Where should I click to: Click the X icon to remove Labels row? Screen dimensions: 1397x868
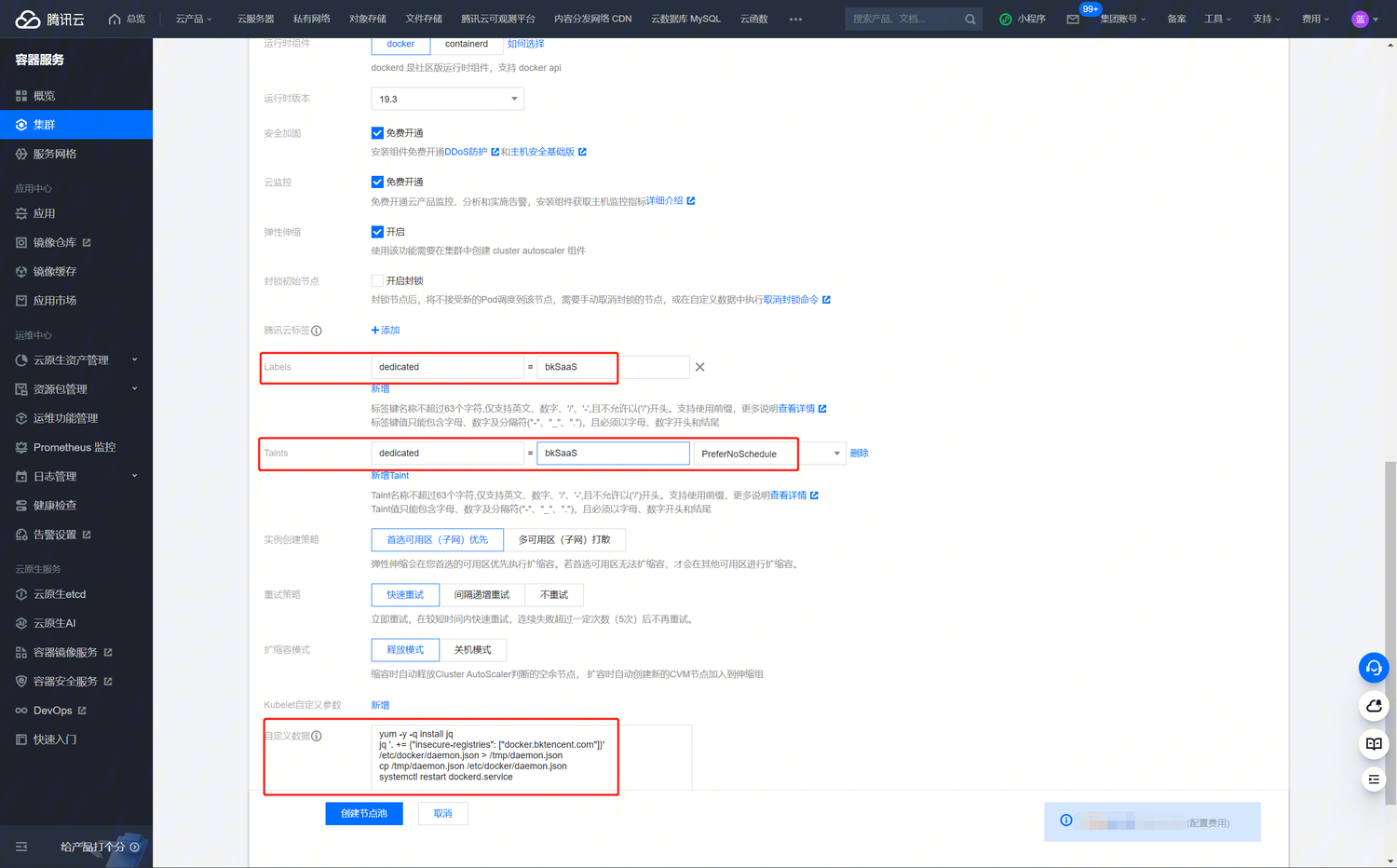[x=700, y=367]
